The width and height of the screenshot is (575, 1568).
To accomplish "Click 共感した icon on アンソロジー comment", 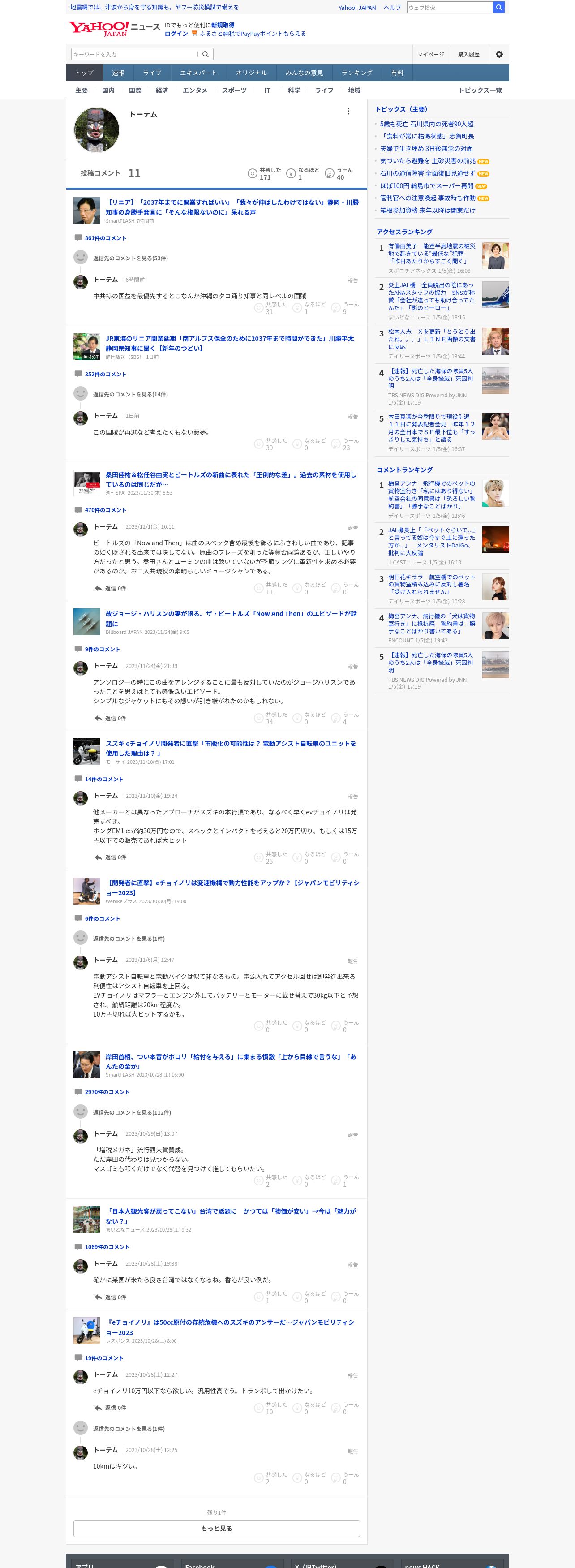I will 258,718.
